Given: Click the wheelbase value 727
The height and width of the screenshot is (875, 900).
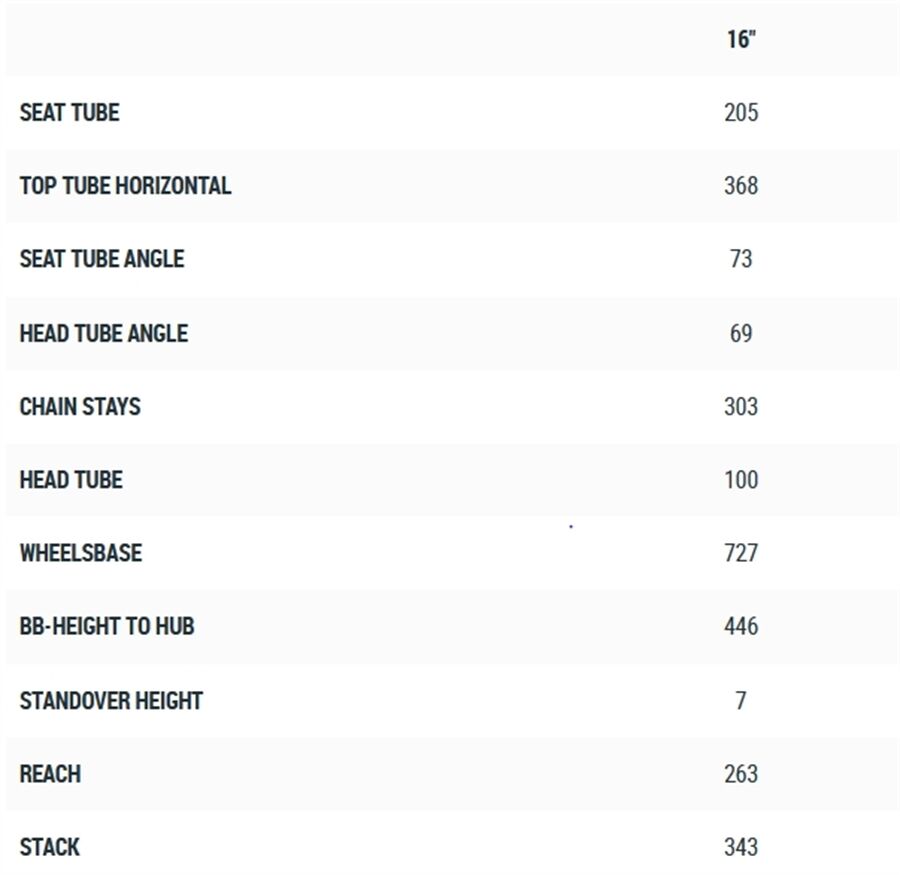Looking at the screenshot, I should [741, 553].
